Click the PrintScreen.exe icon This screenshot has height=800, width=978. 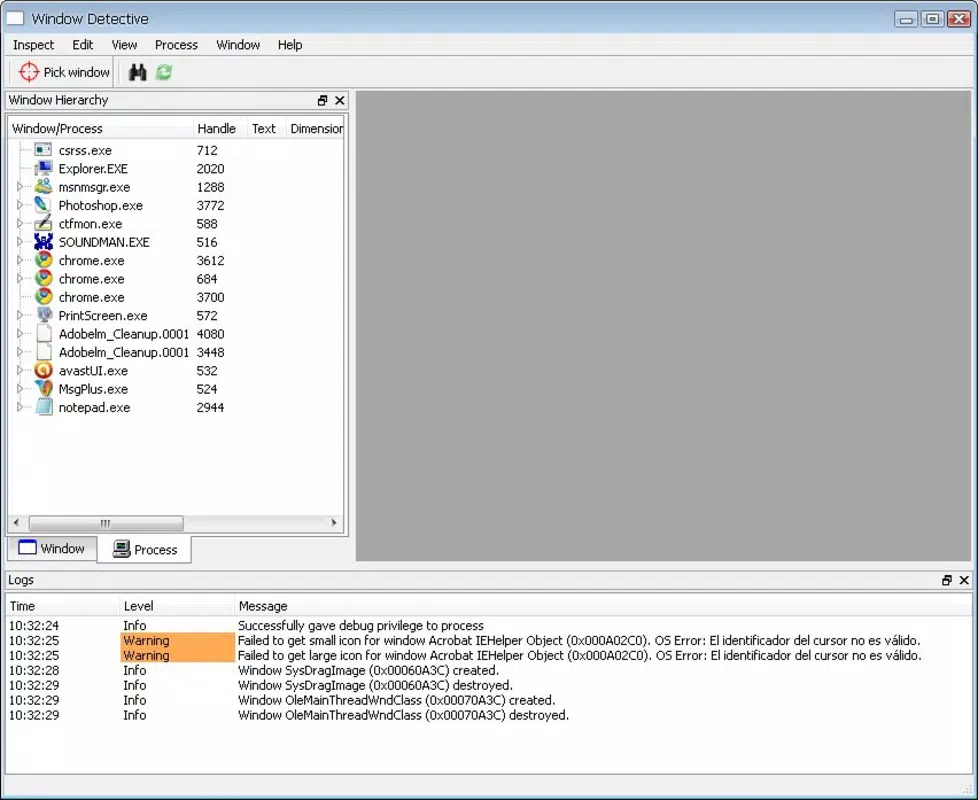43,316
